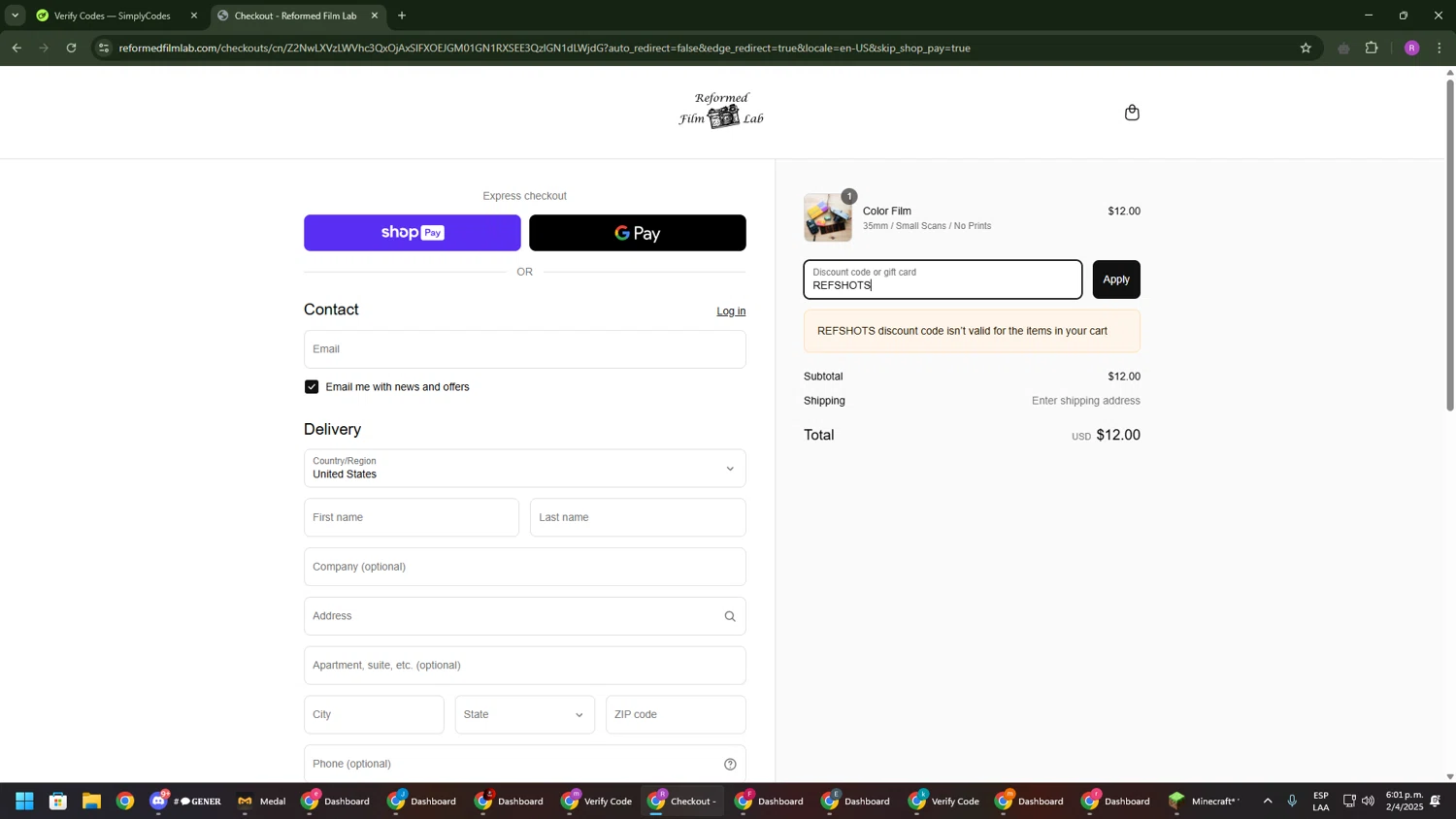Uncheck Email me with news and offers
1456x819 pixels.
pyautogui.click(x=312, y=387)
